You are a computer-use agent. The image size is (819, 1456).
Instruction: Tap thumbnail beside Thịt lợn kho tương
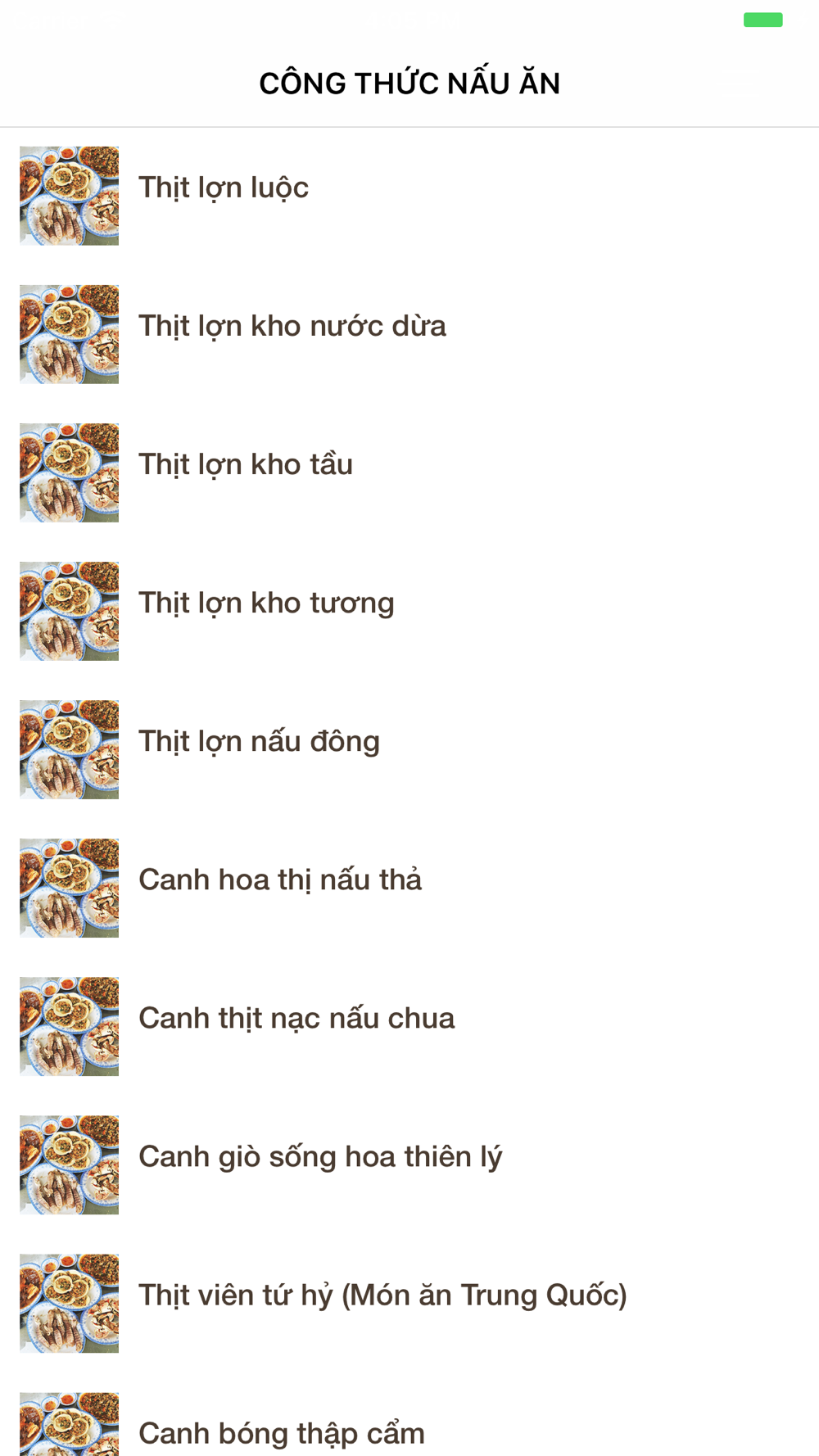pos(69,611)
